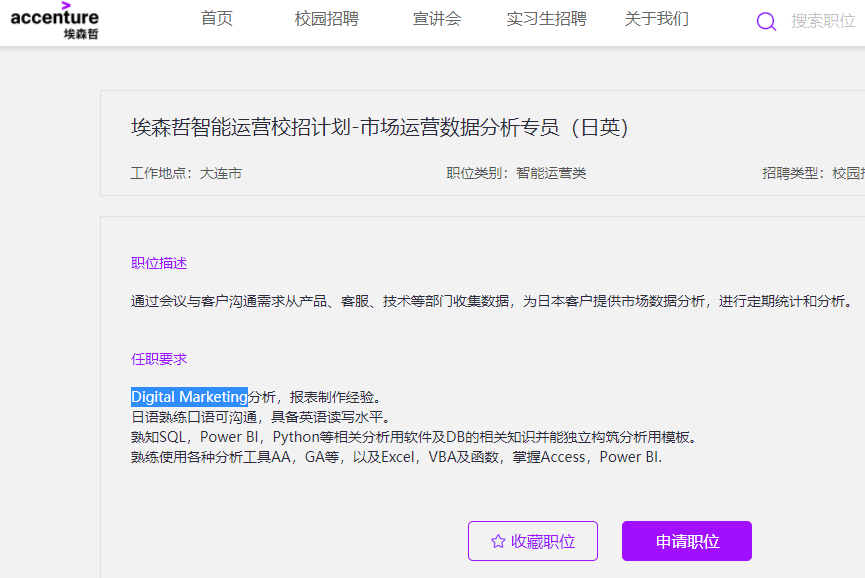Click the highlighted Digital Marketing text

click(x=189, y=397)
